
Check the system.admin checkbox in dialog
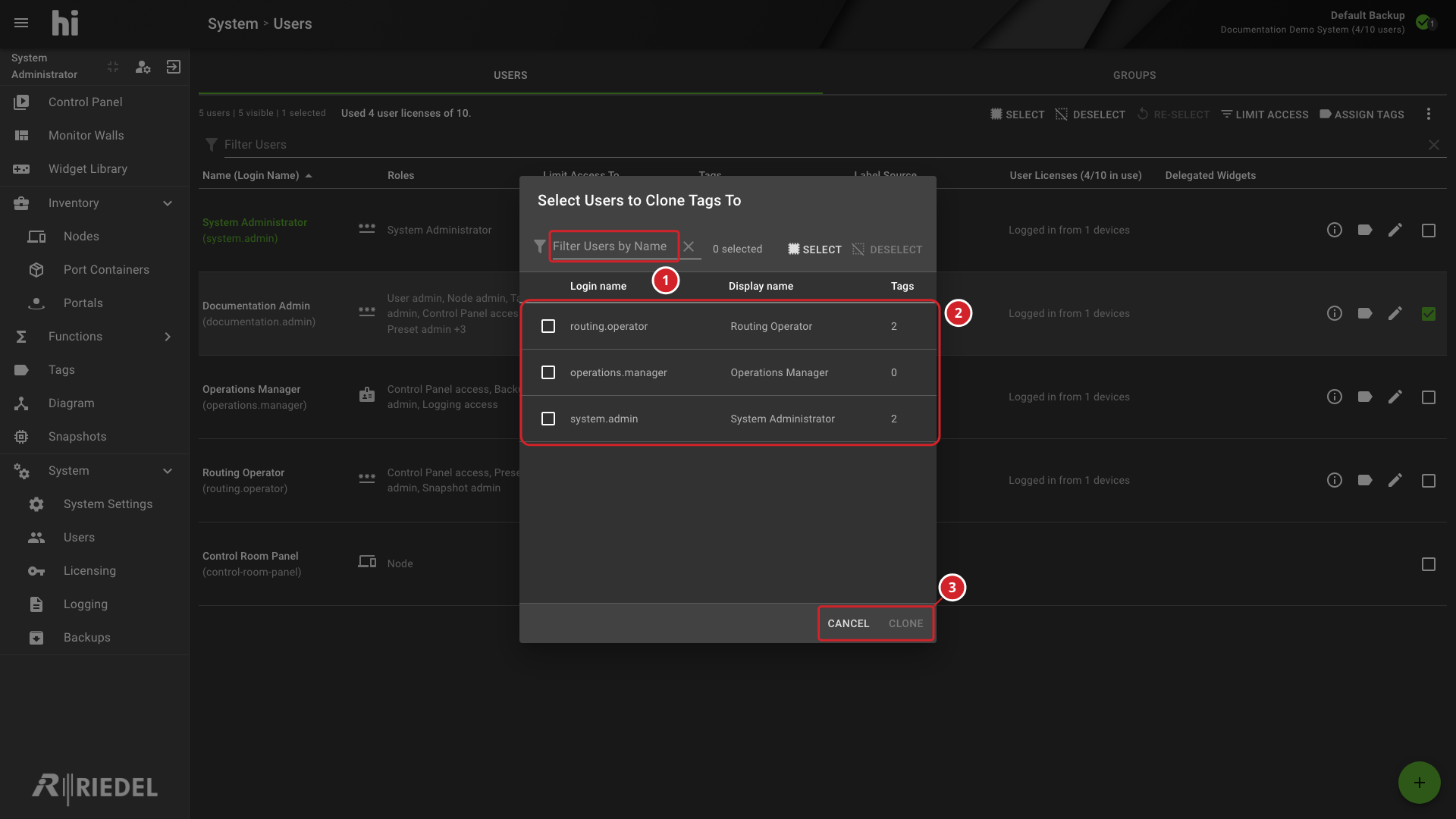[x=548, y=419]
